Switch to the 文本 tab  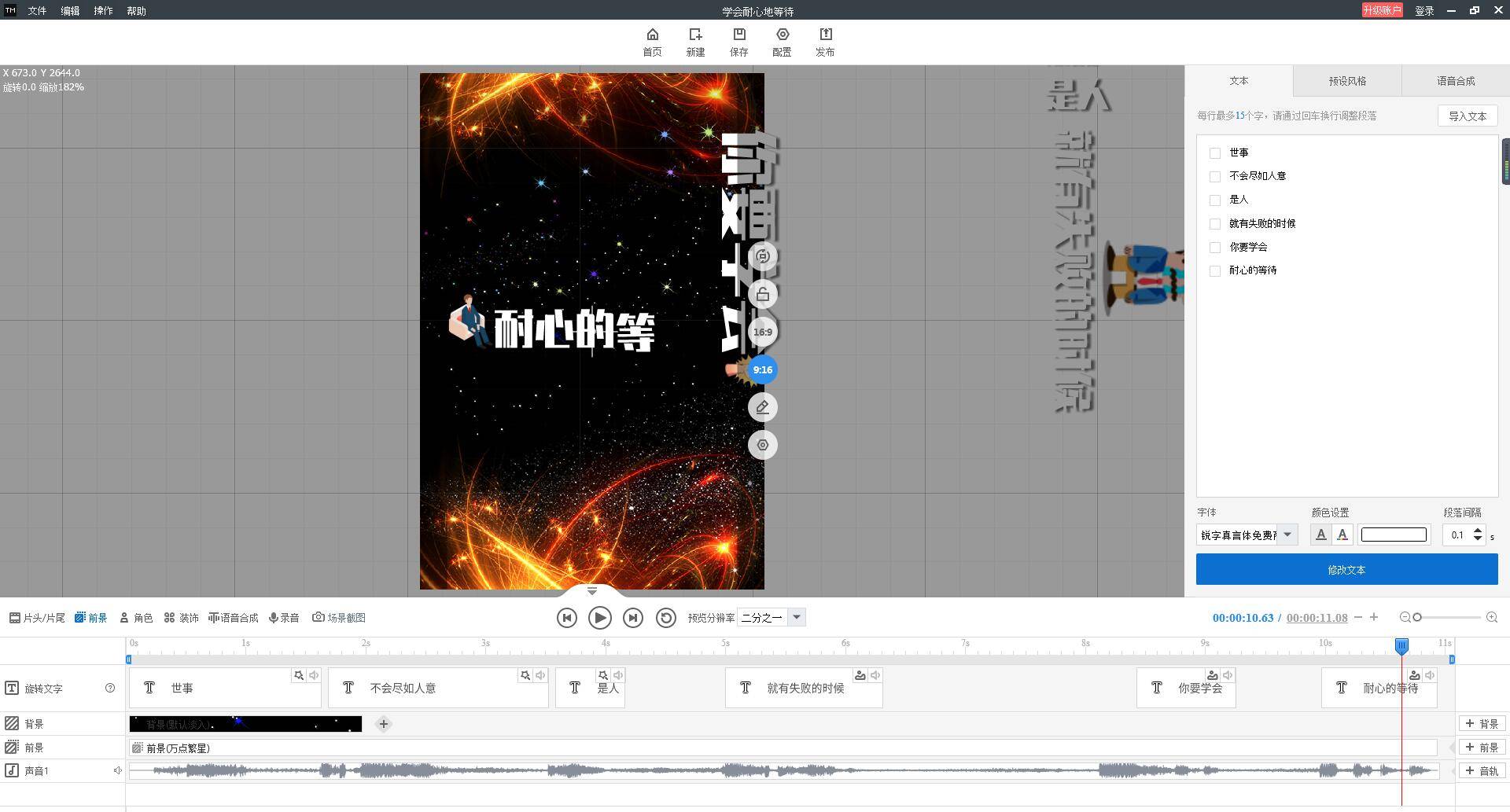point(1239,81)
